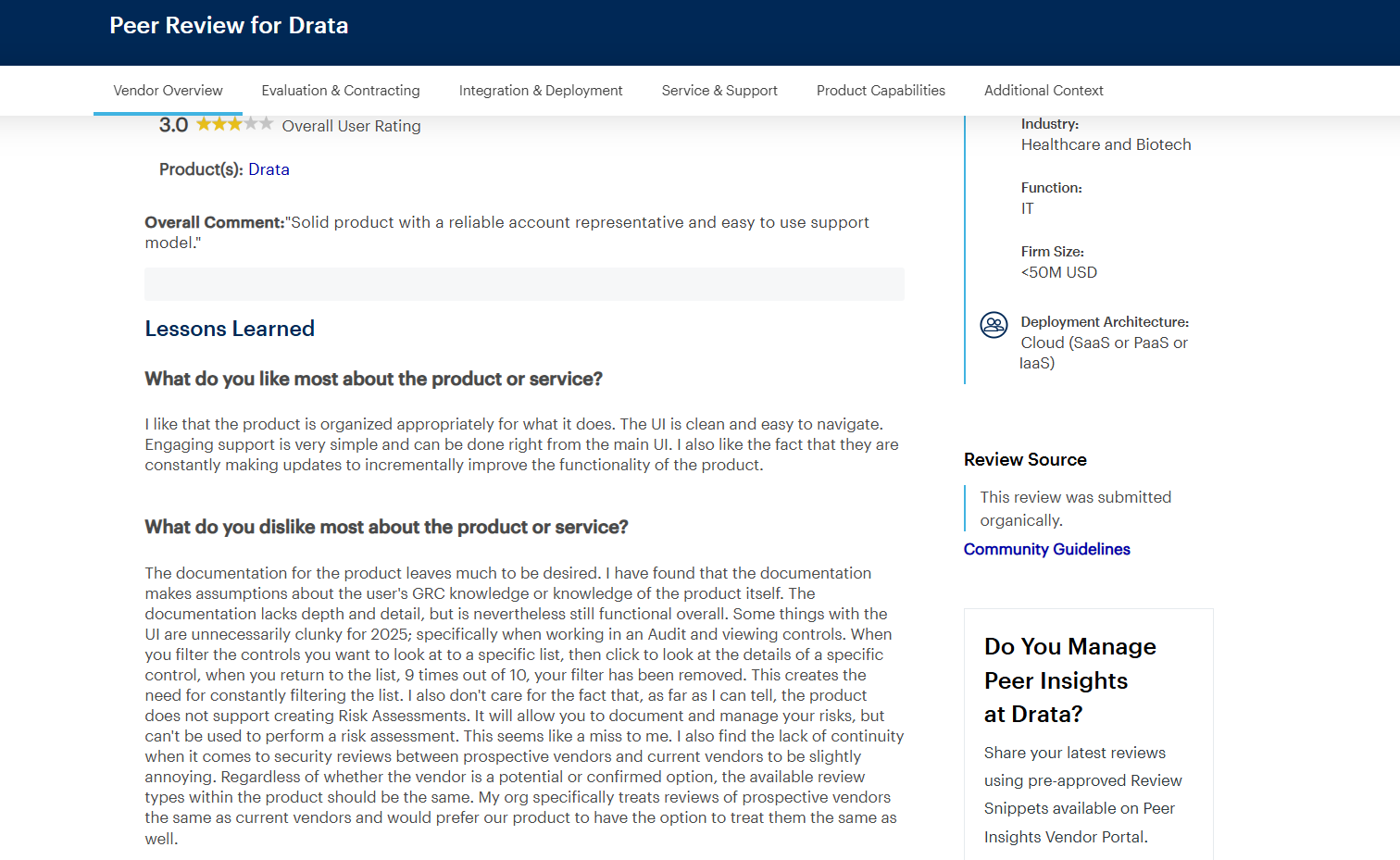The width and height of the screenshot is (1400, 860).
Task: Click the 'Peer Review for Drata' title
Action: pos(229,25)
